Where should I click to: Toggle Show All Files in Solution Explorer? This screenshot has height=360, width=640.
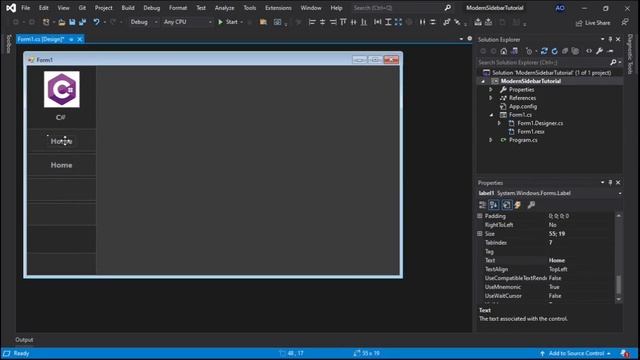(575, 51)
